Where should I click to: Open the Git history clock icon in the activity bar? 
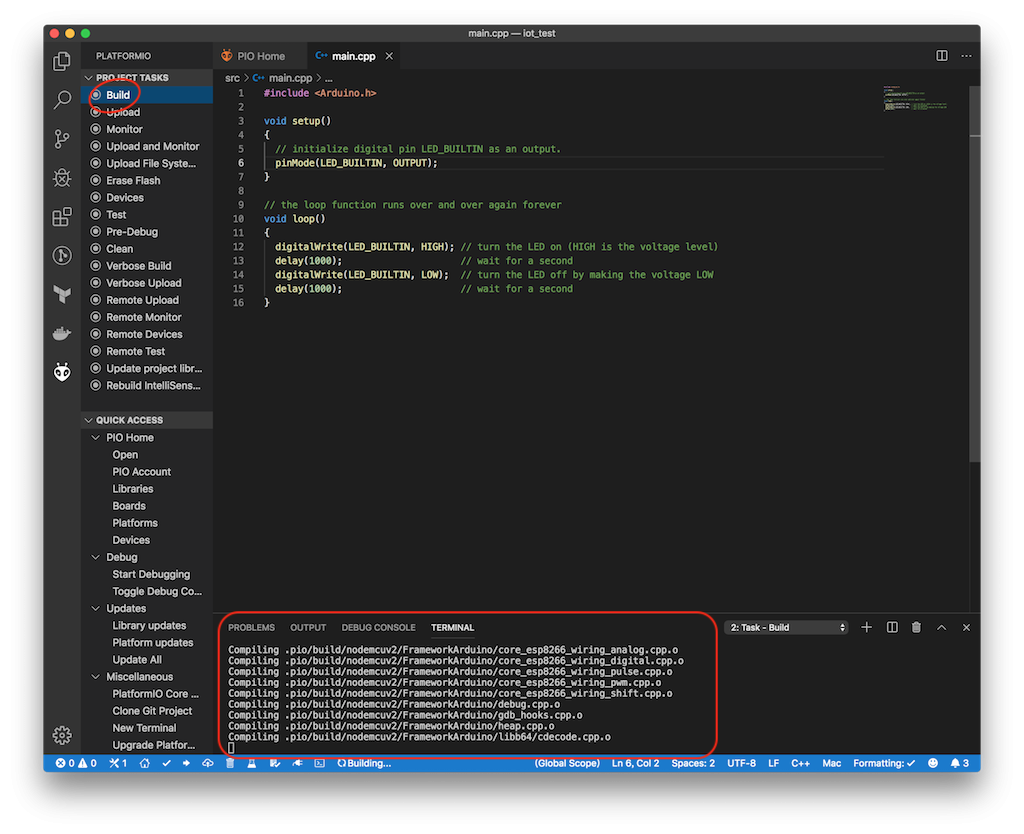62,255
